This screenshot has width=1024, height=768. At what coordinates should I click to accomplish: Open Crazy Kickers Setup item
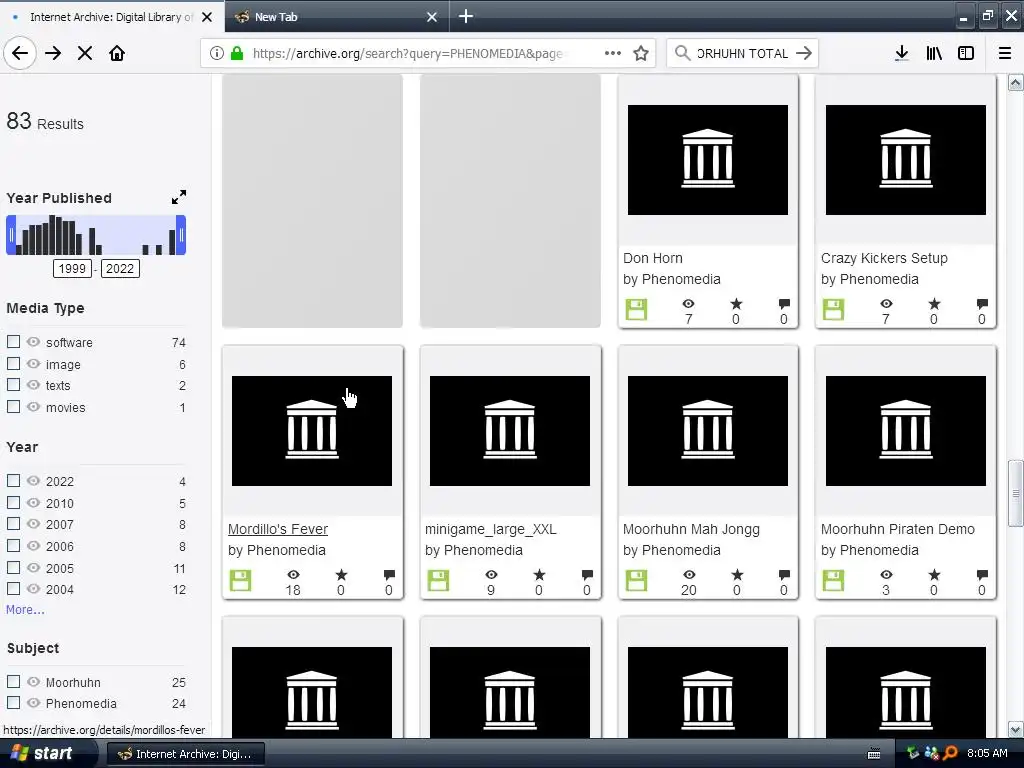tap(884, 258)
